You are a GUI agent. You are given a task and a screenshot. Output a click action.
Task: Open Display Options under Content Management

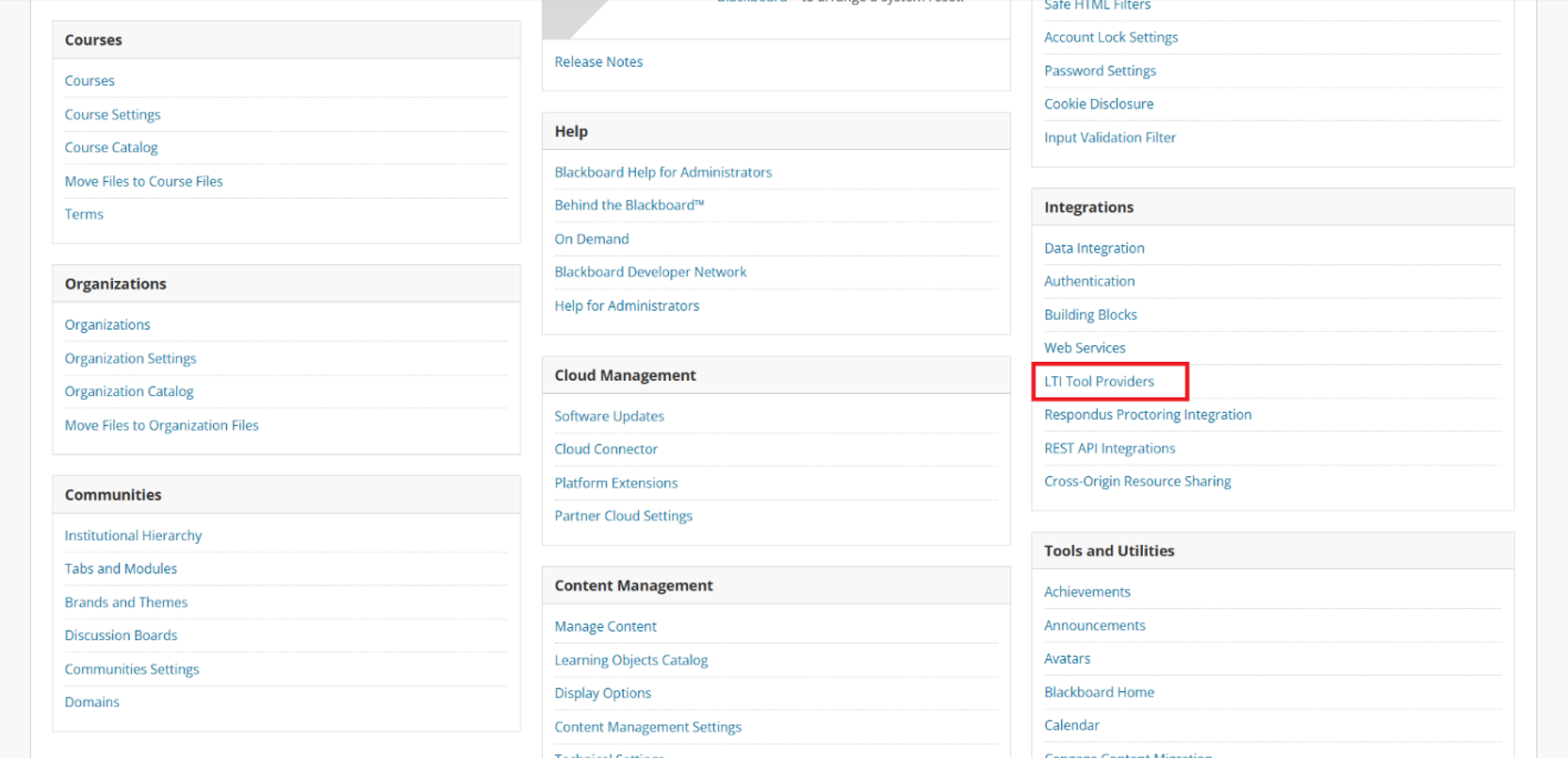(602, 693)
